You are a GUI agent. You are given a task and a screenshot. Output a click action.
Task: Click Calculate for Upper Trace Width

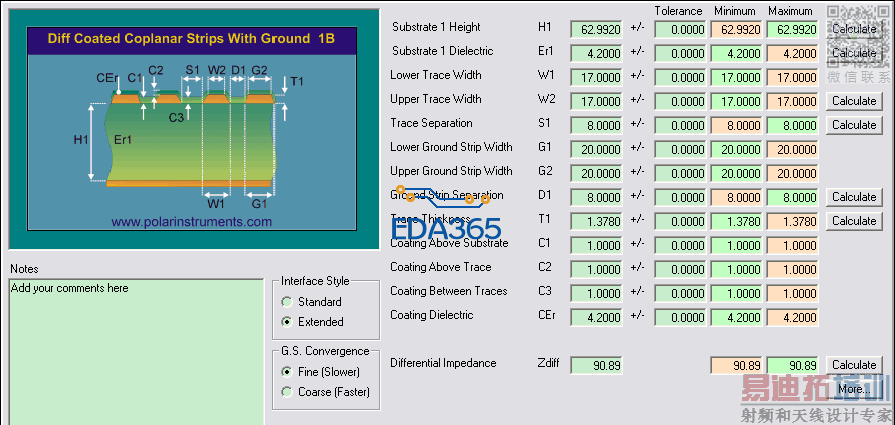(854, 101)
